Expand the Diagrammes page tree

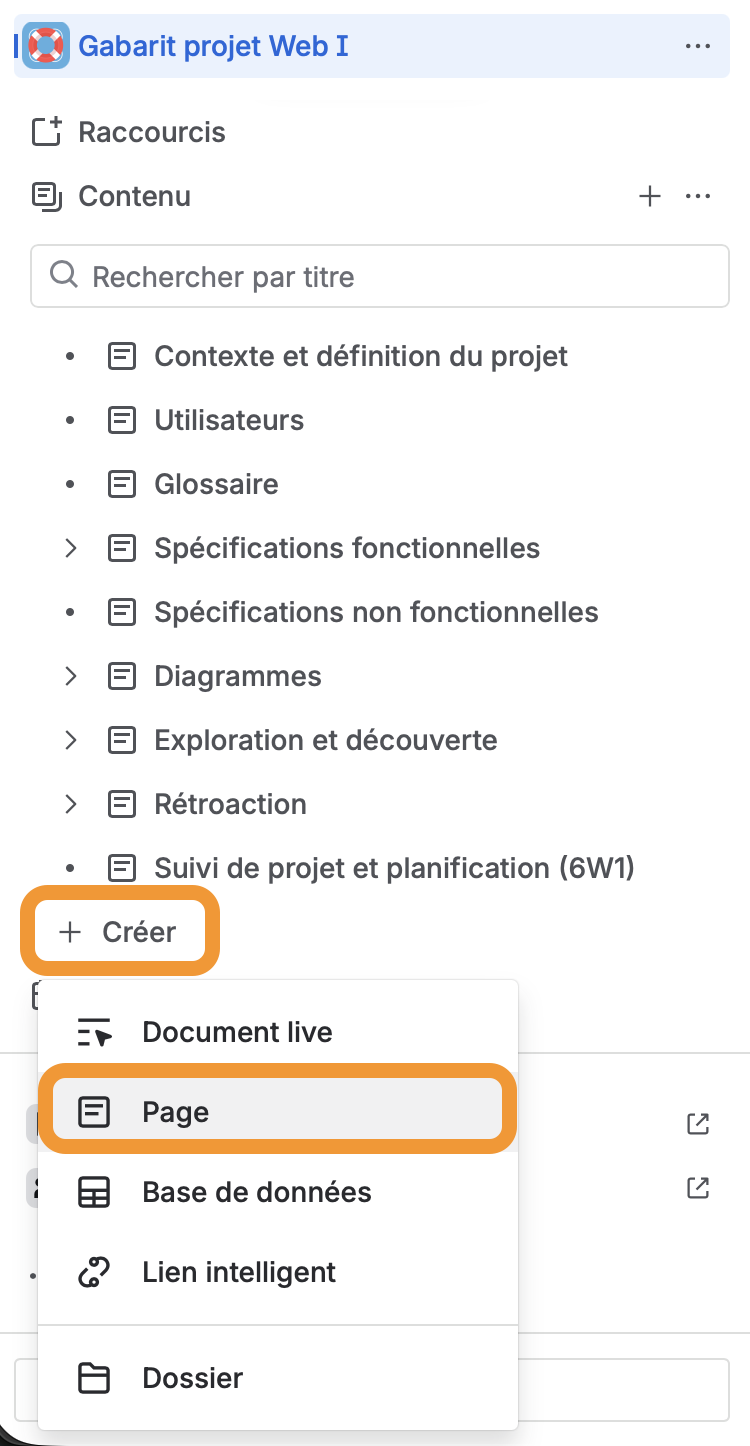[x=71, y=676]
